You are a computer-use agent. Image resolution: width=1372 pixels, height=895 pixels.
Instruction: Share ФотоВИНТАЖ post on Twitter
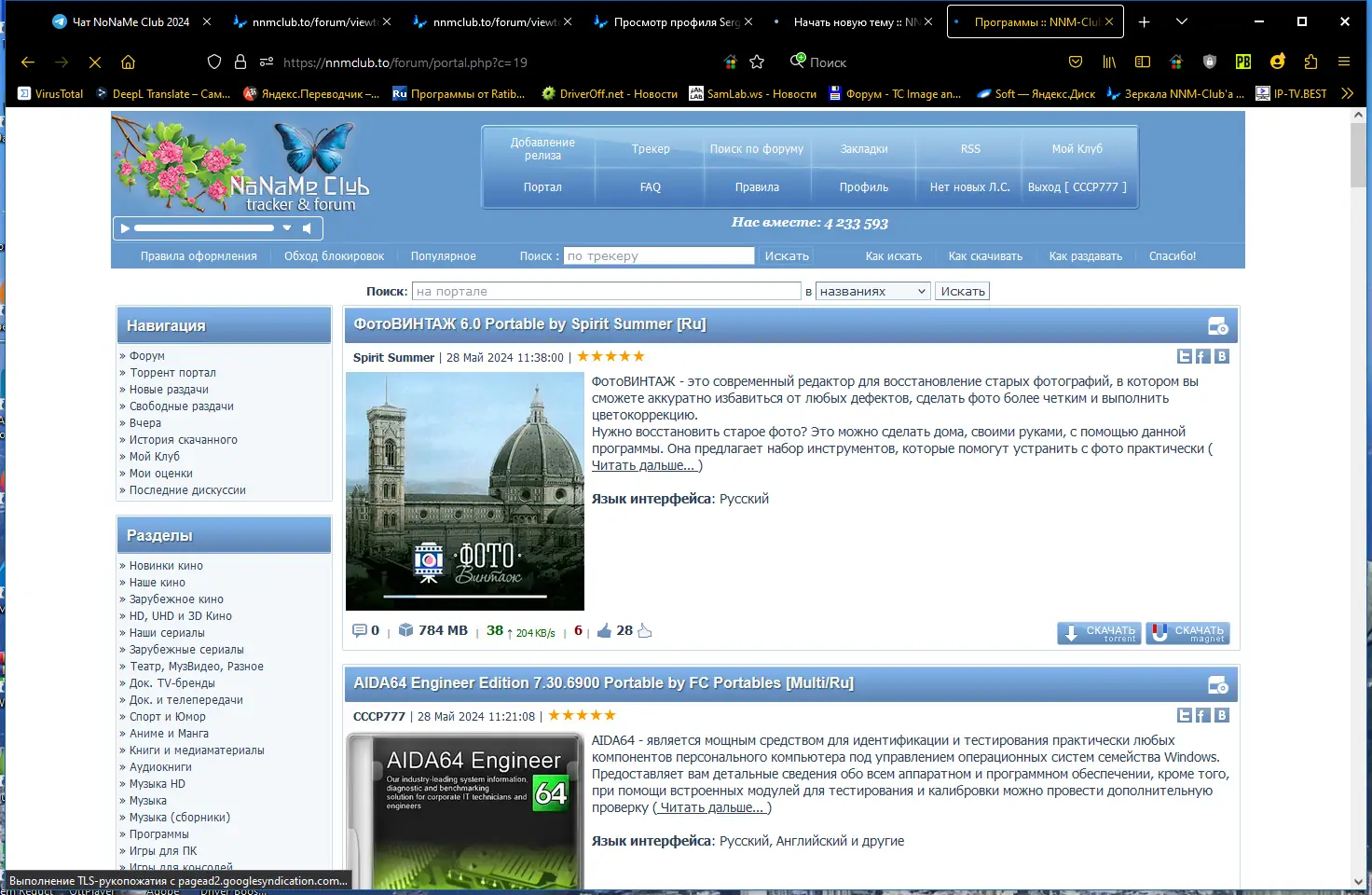1185,356
